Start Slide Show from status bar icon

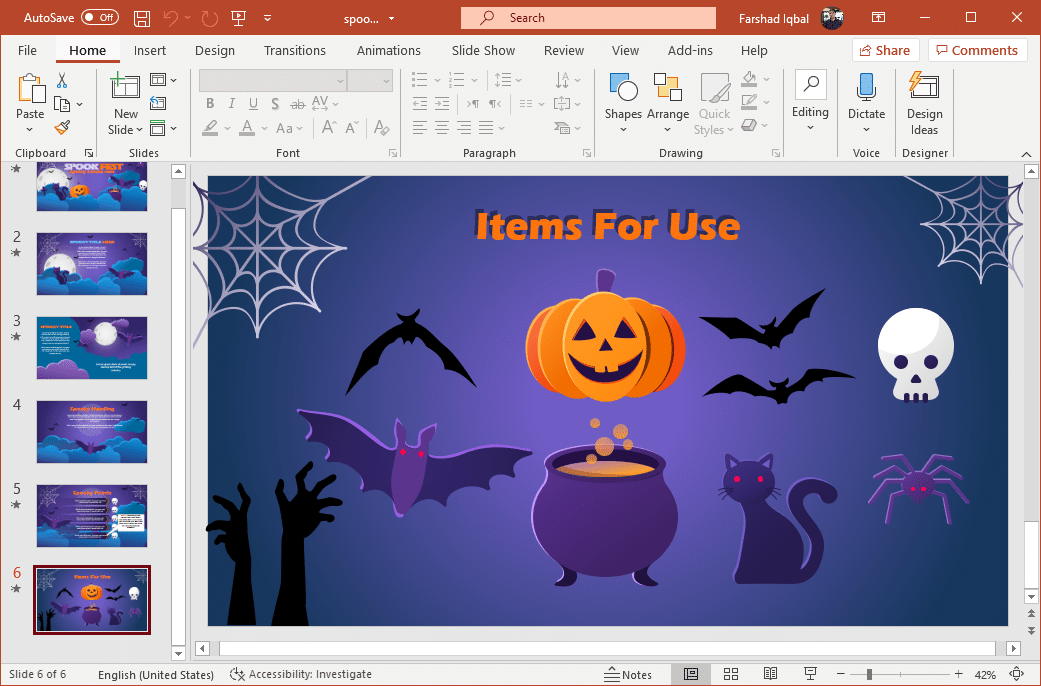coord(810,675)
